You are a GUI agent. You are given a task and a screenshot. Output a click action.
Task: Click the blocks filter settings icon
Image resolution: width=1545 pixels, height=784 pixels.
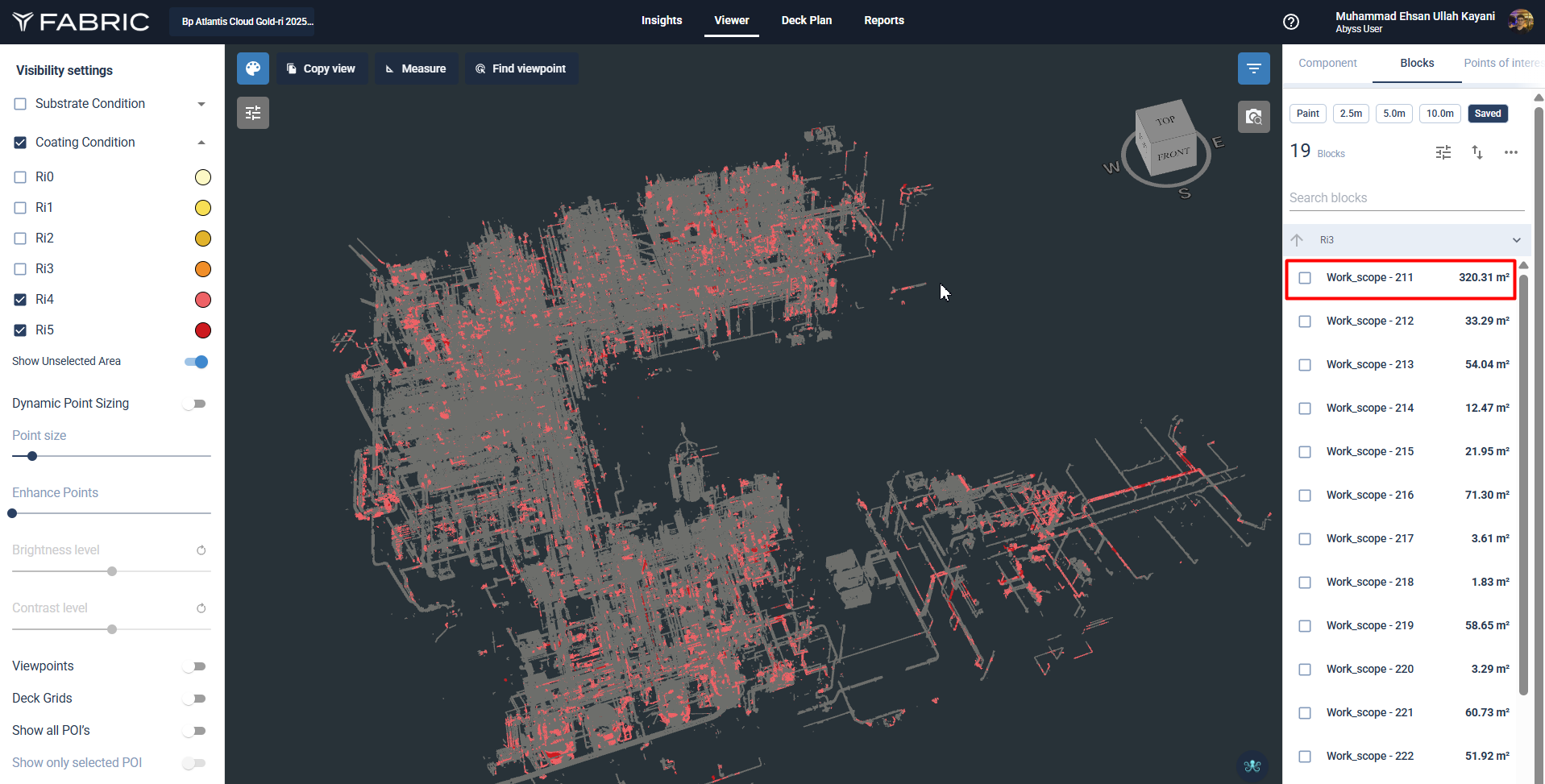point(1443,152)
